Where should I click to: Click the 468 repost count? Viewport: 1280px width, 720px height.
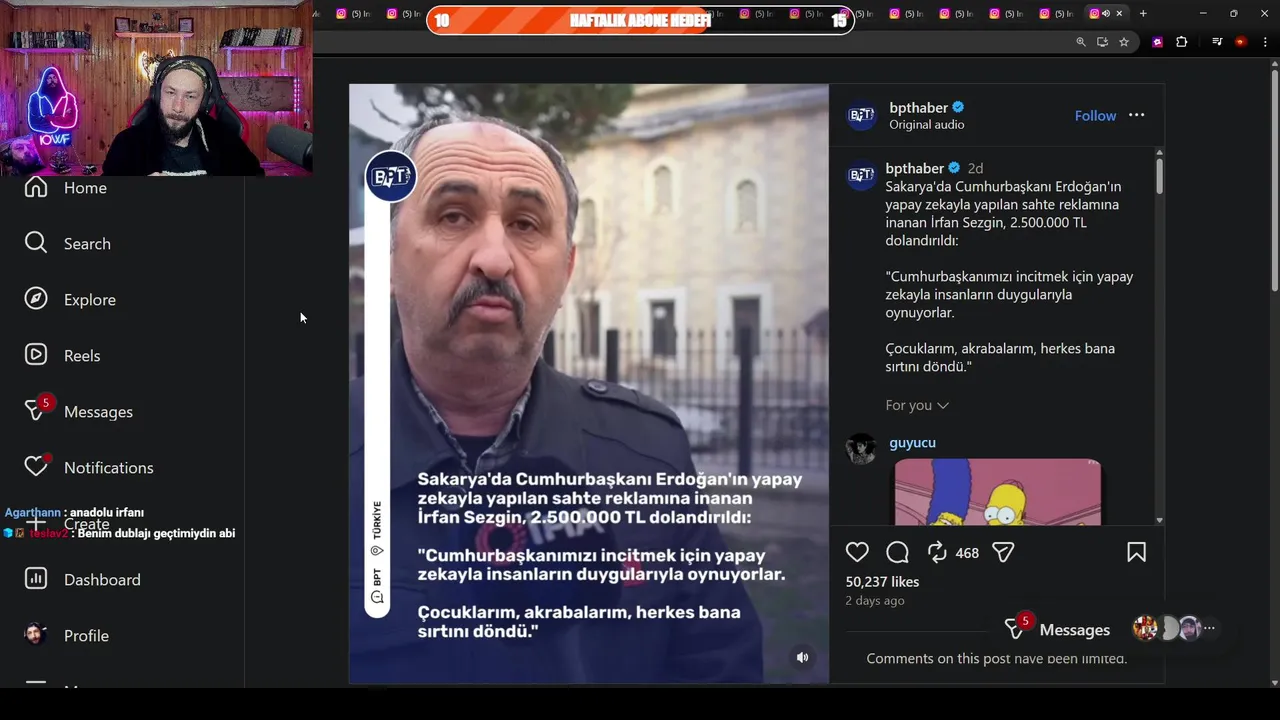[x=967, y=552]
